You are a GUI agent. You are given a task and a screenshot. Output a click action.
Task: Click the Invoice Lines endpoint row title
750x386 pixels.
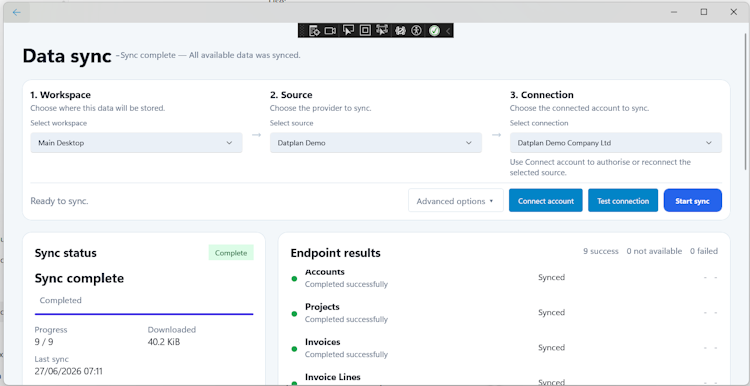tap(333, 377)
